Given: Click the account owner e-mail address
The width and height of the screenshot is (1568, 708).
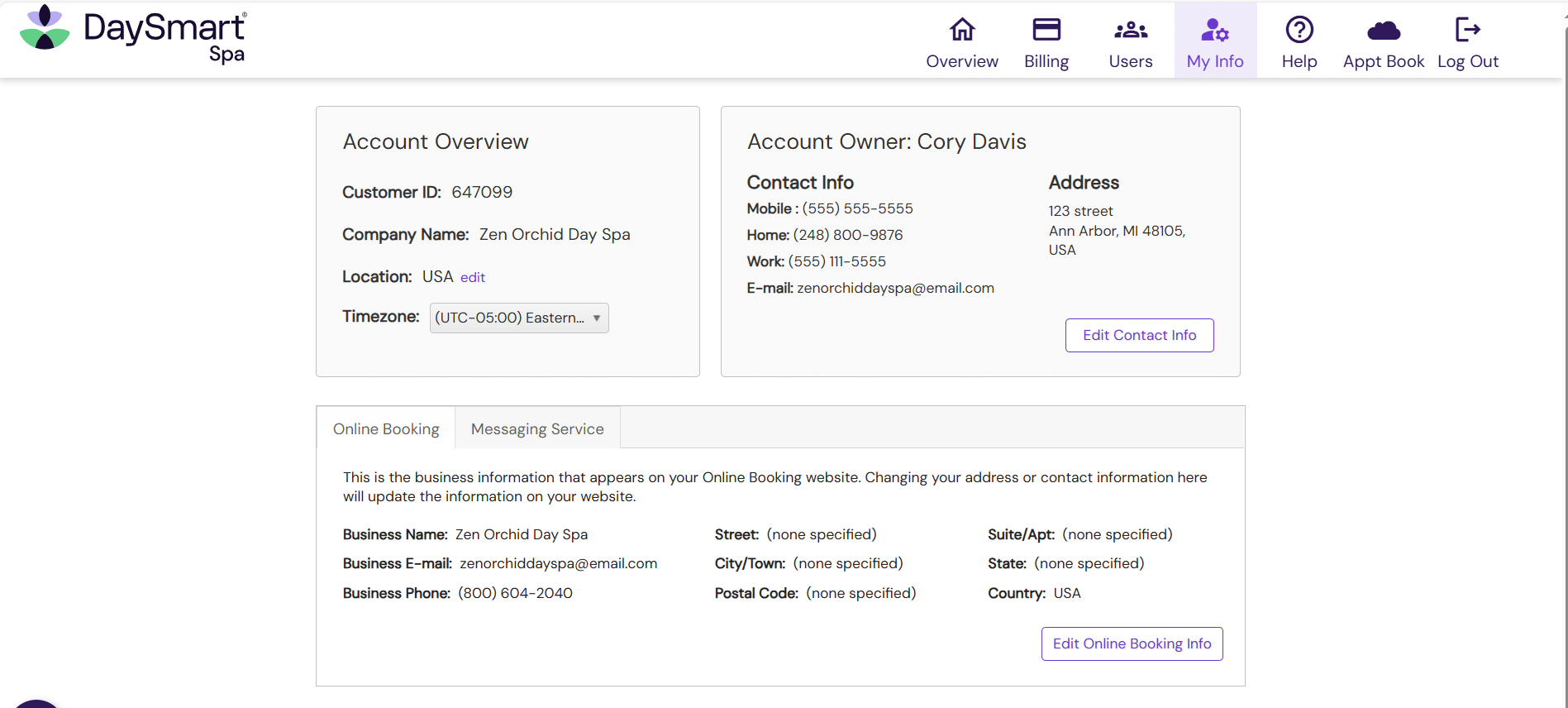Looking at the screenshot, I should [x=895, y=288].
